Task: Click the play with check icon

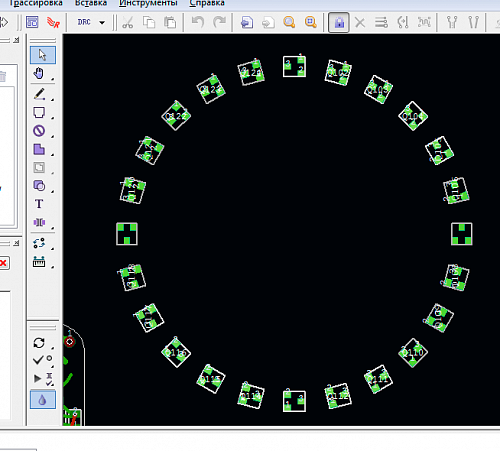Action: click(x=43, y=379)
